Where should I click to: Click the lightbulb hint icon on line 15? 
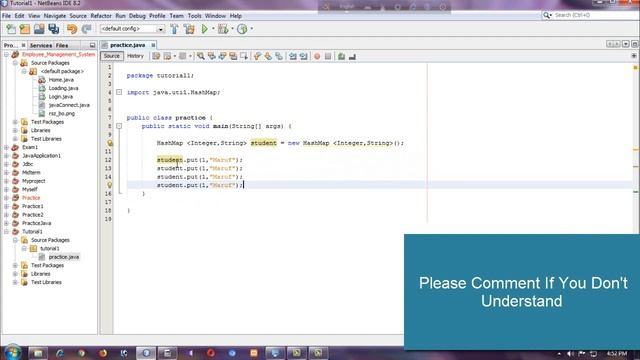pos(110,185)
